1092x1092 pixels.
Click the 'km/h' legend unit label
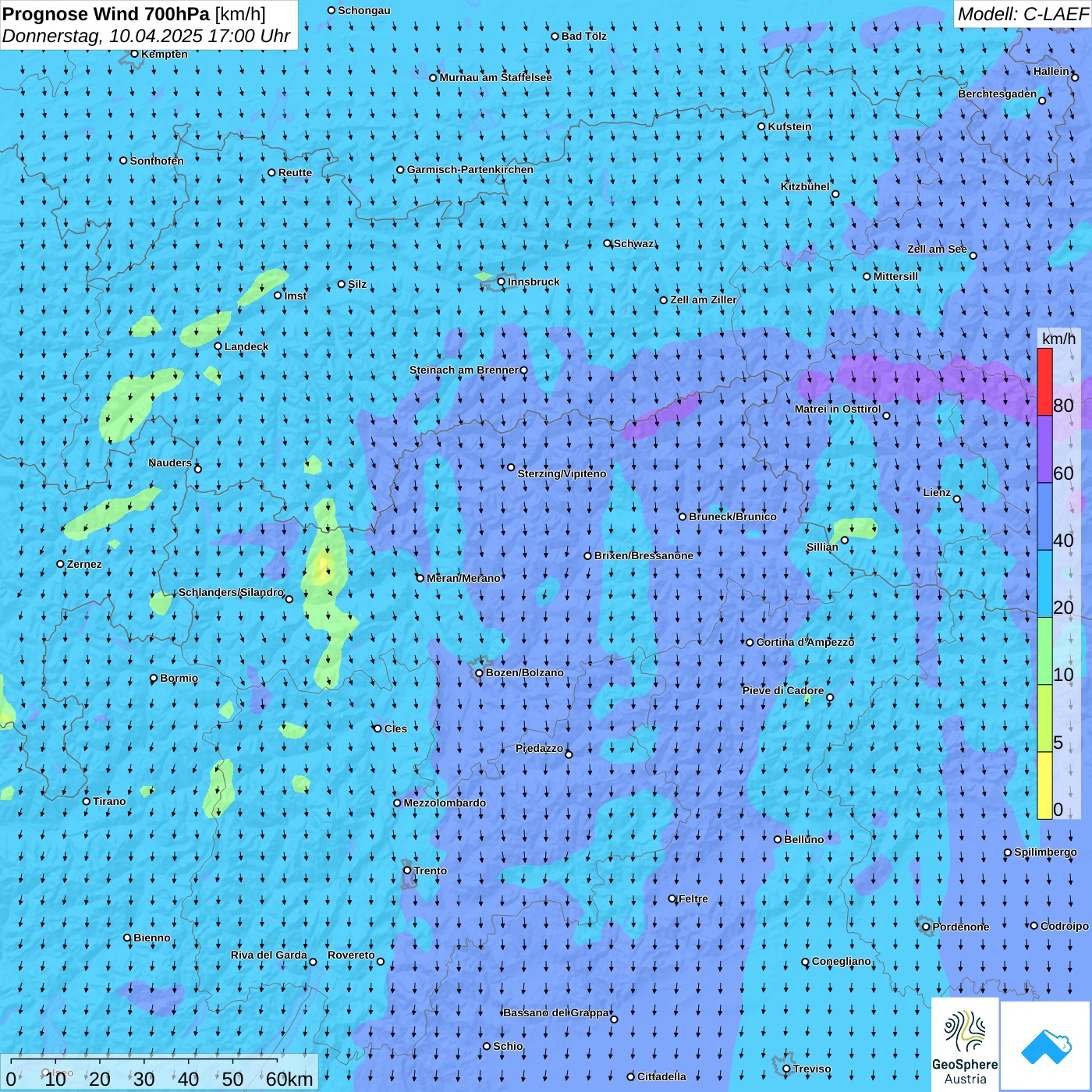pyautogui.click(x=1058, y=339)
